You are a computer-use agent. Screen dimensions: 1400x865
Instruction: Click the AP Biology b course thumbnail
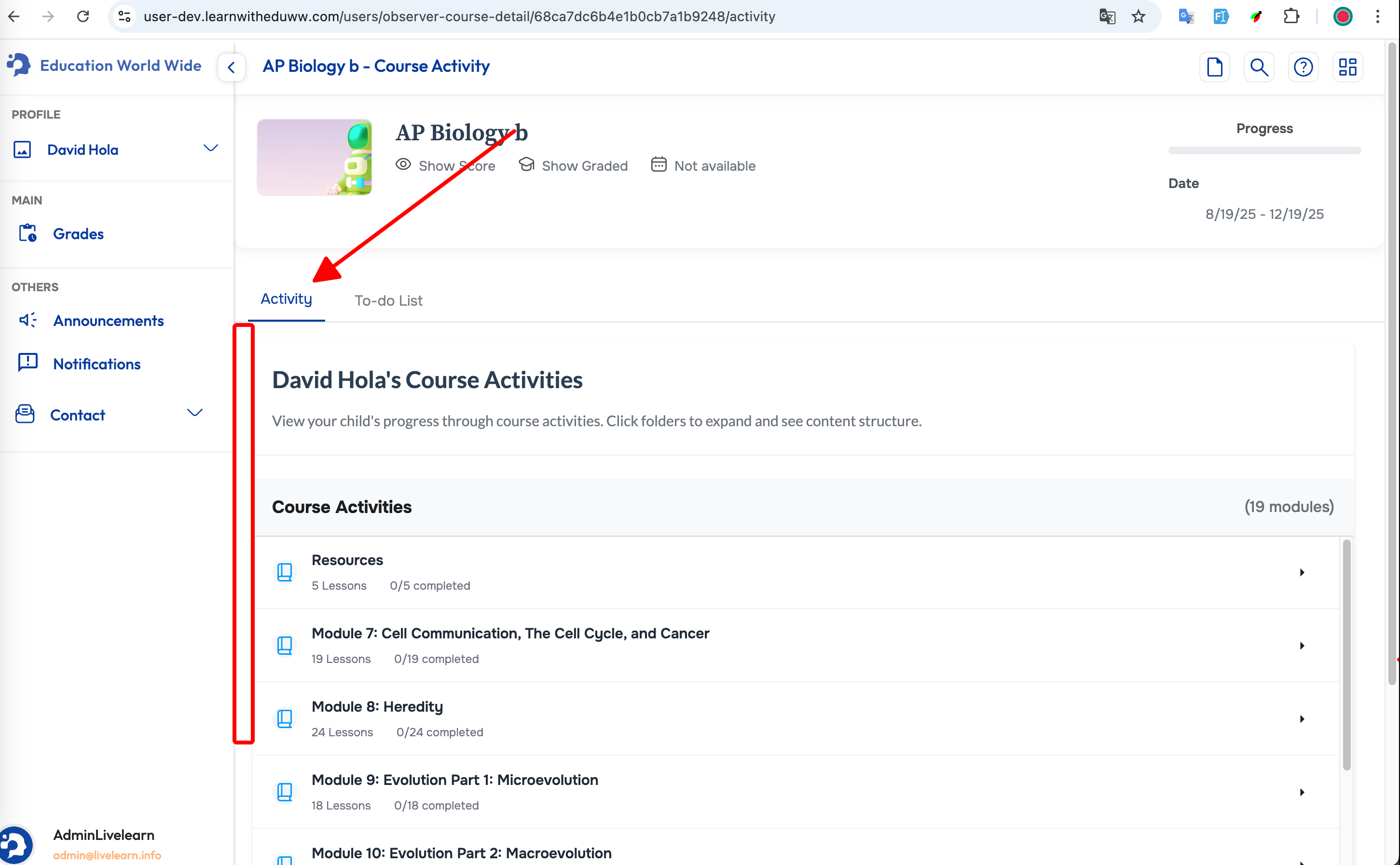point(314,157)
